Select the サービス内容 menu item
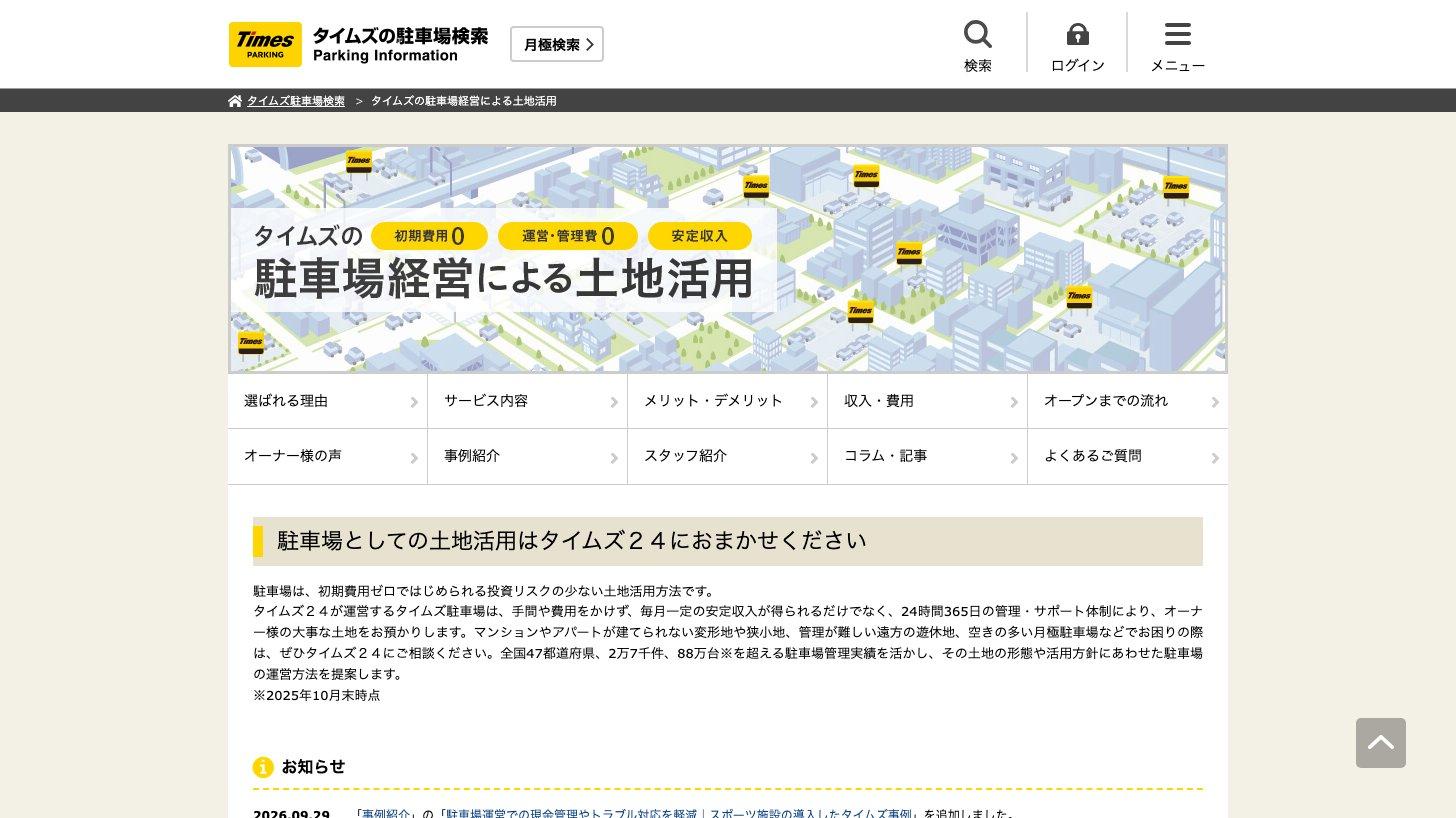The width and height of the screenshot is (1456, 818). 527,401
